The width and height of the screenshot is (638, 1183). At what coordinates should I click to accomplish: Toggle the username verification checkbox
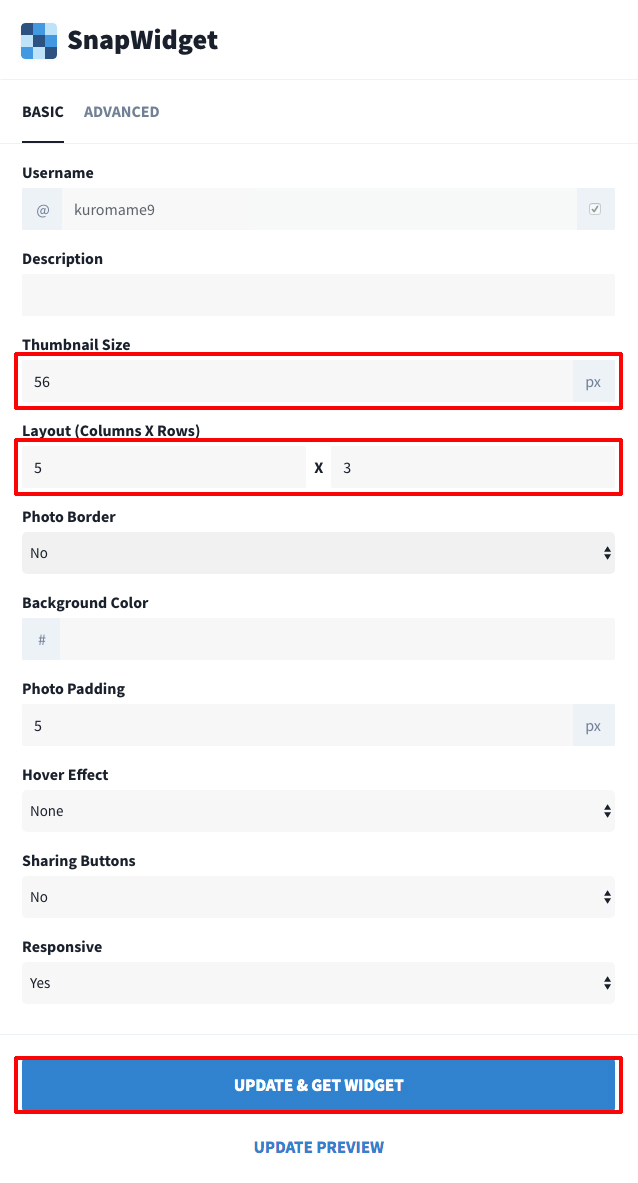[x=595, y=209]
